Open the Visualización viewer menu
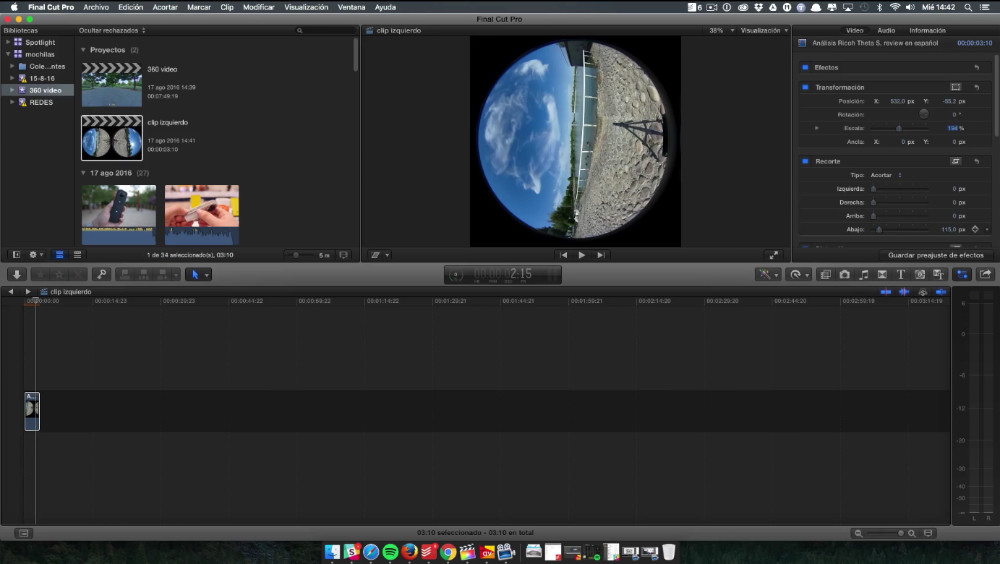1000x564 pixels. pyautogui.click(x=764, y=31)
